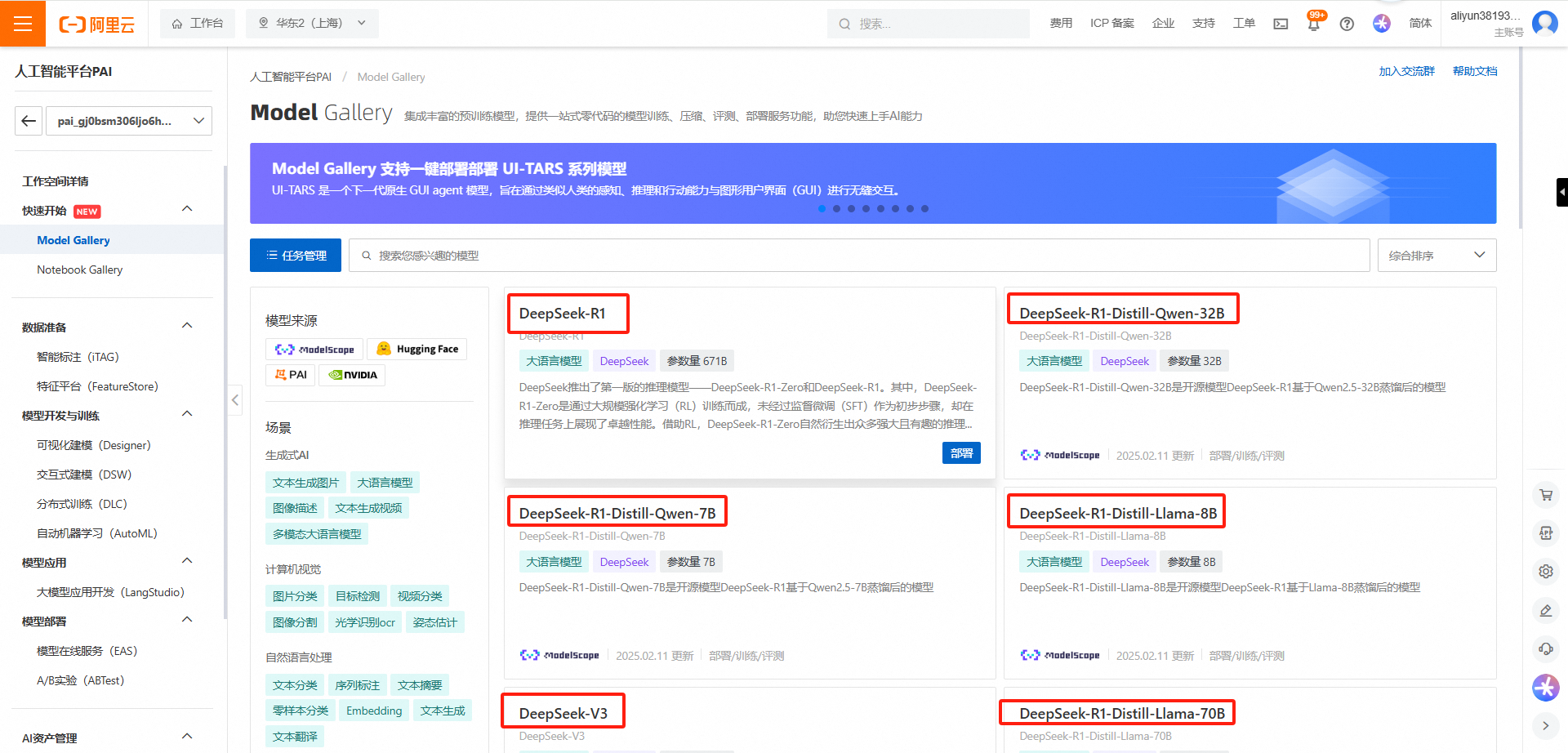Screen dimensions: 1568x753
Task: Open the floating AI assistant button
Action: tap(1545, 688)
